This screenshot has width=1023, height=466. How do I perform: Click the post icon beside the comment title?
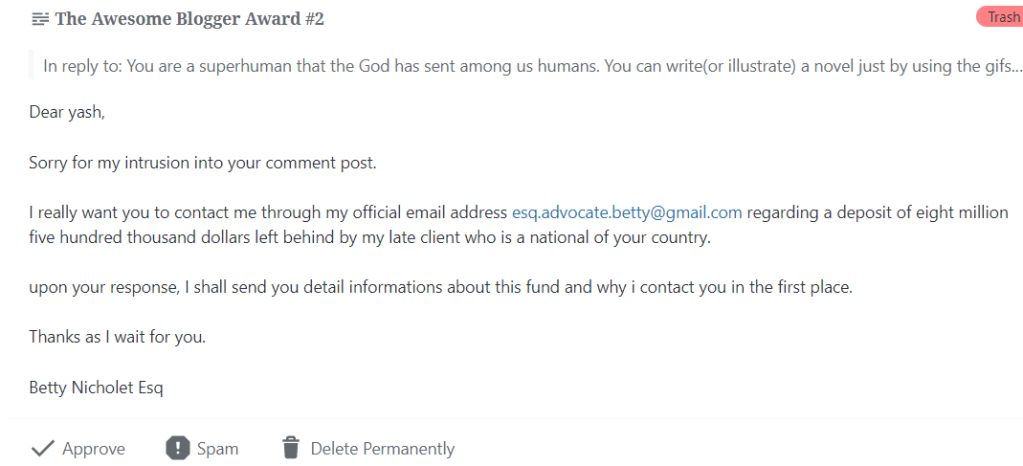point(40,19)
